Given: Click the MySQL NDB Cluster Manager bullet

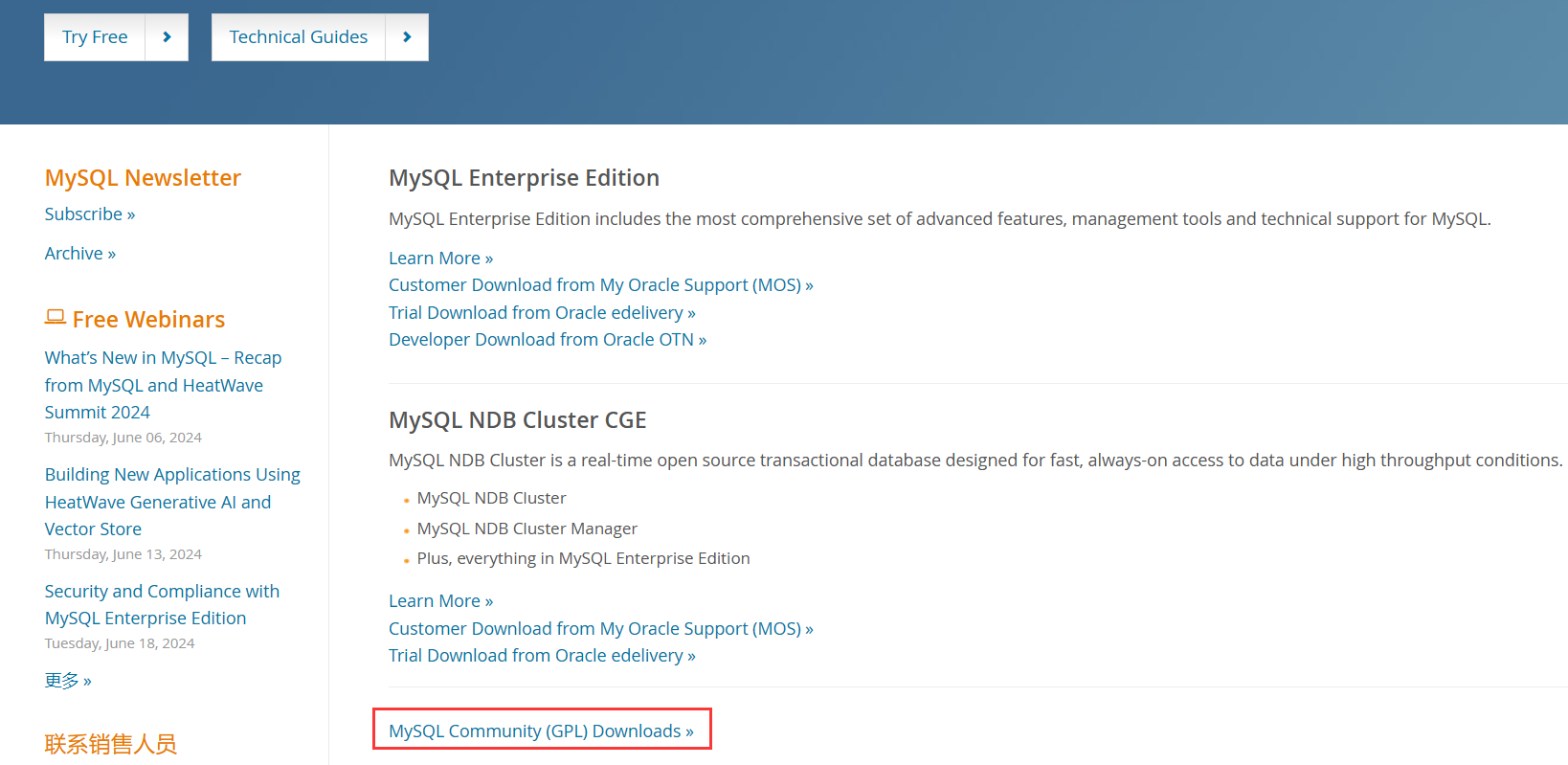Looking at the screenshot, I should tap(527, 529).
